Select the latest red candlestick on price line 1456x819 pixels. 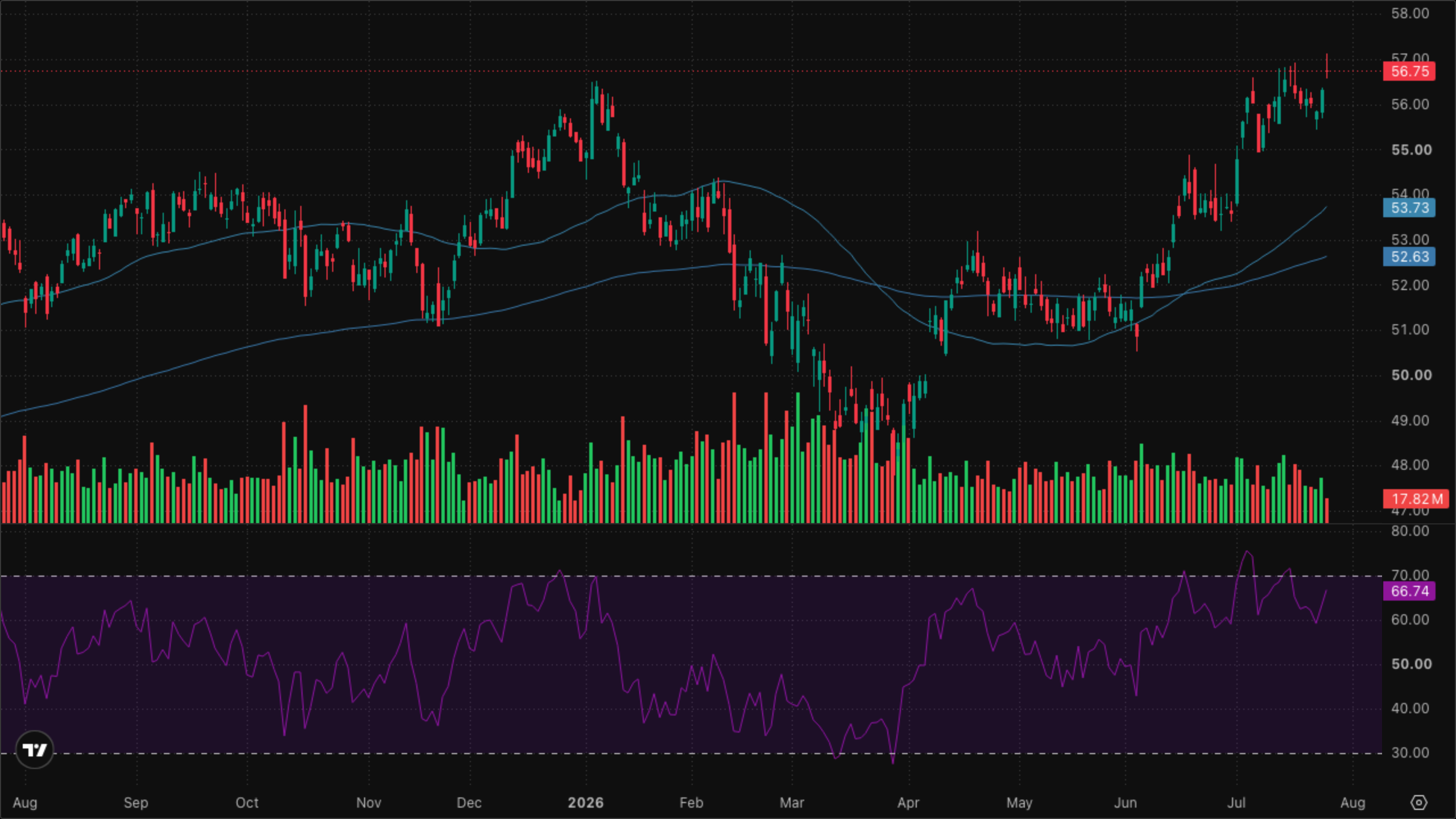(x=1327, y=67)
